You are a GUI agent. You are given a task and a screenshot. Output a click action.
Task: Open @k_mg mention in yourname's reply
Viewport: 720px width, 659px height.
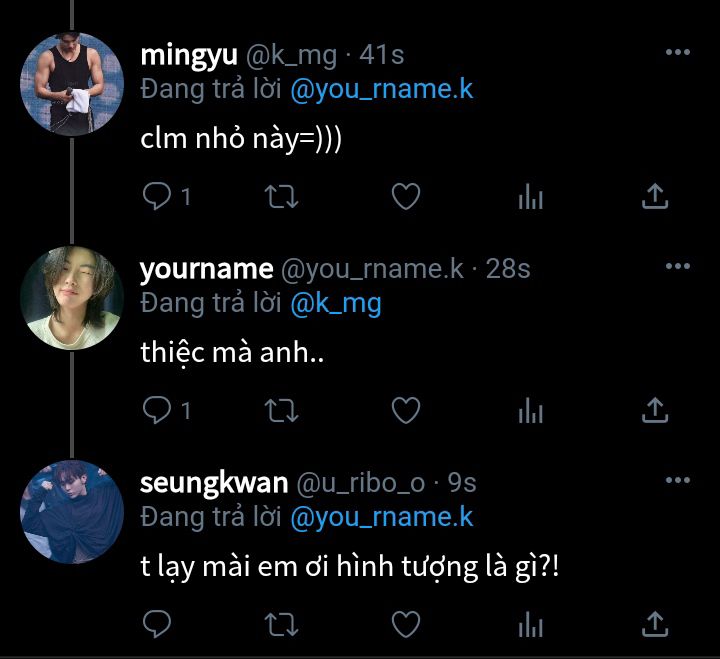pyautogui.click(x=336, y=302)
